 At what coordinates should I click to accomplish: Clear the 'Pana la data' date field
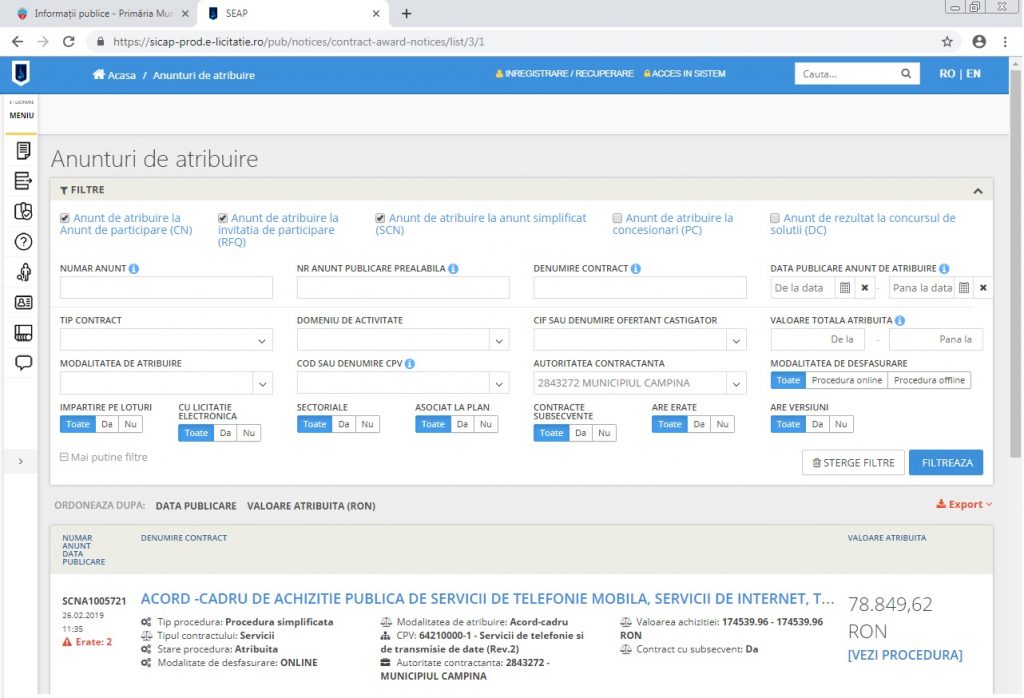click(983, 288)
